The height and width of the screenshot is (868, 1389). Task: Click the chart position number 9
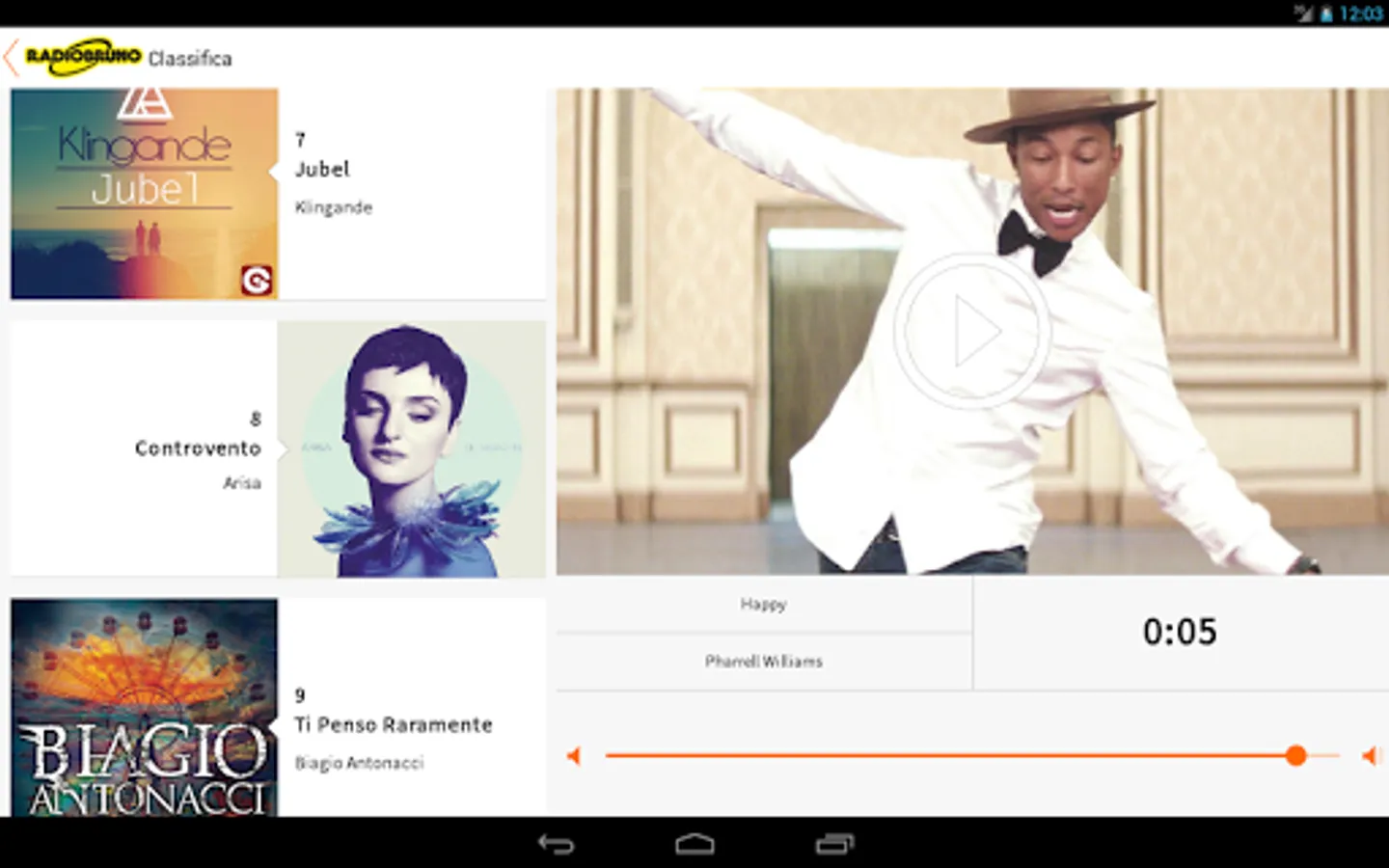click(300, 695)
